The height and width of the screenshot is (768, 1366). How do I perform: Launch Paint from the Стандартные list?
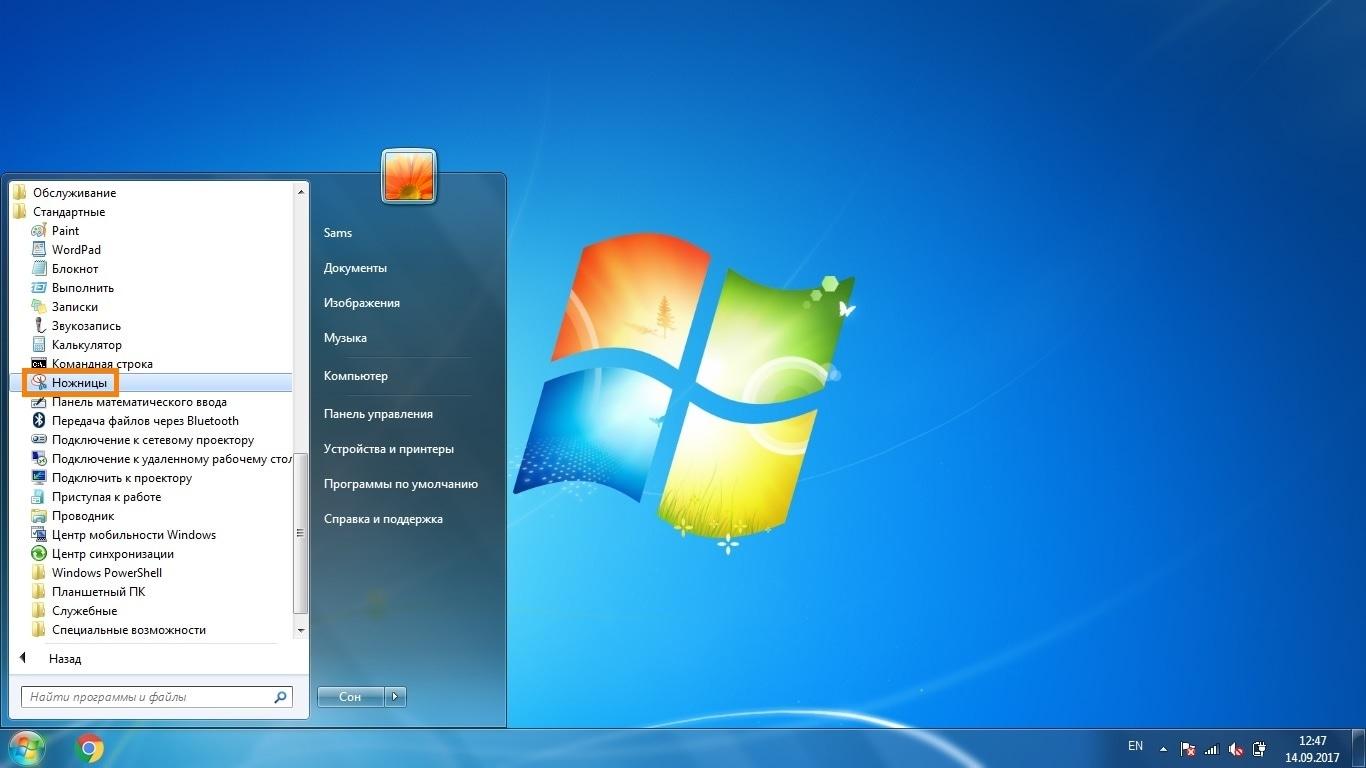[x=65, y=231]
